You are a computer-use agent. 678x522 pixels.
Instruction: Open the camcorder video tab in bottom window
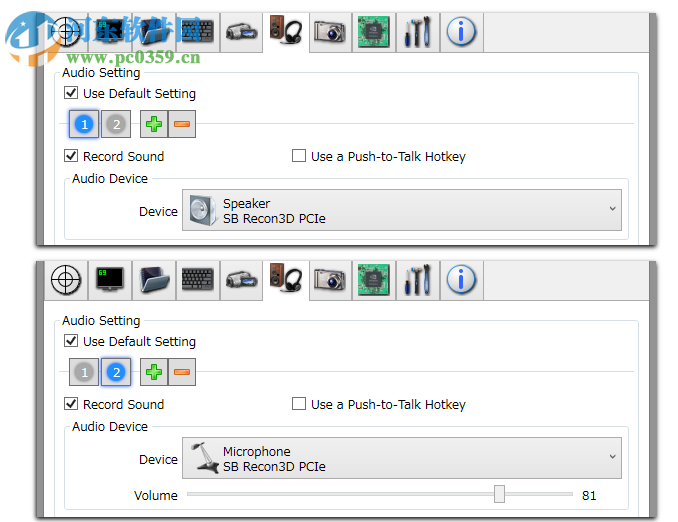pyautogui.click(x=241, y=280)
